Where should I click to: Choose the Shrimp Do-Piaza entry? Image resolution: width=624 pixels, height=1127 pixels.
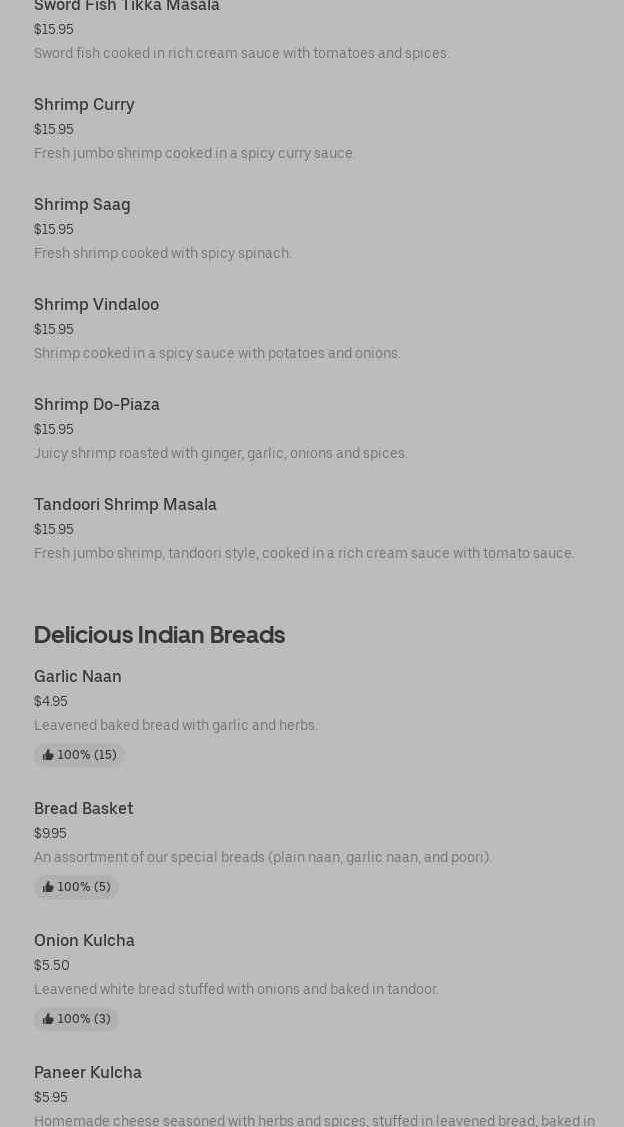(97, 405)
